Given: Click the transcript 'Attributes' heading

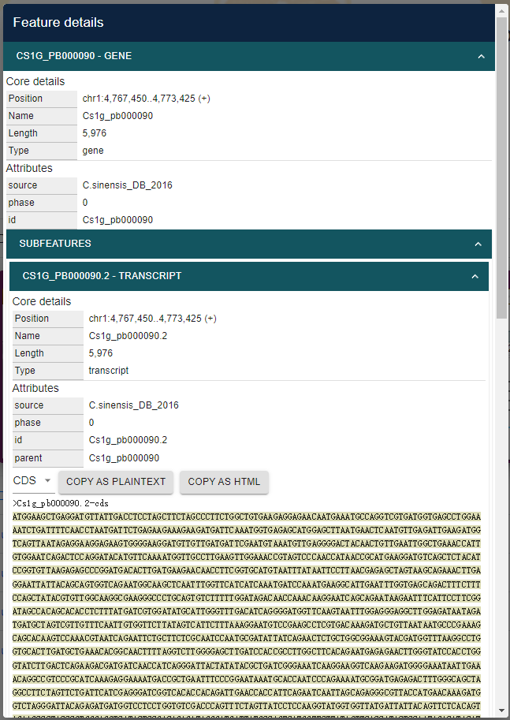Looking at the screenshot, I should tap(35, 388).
